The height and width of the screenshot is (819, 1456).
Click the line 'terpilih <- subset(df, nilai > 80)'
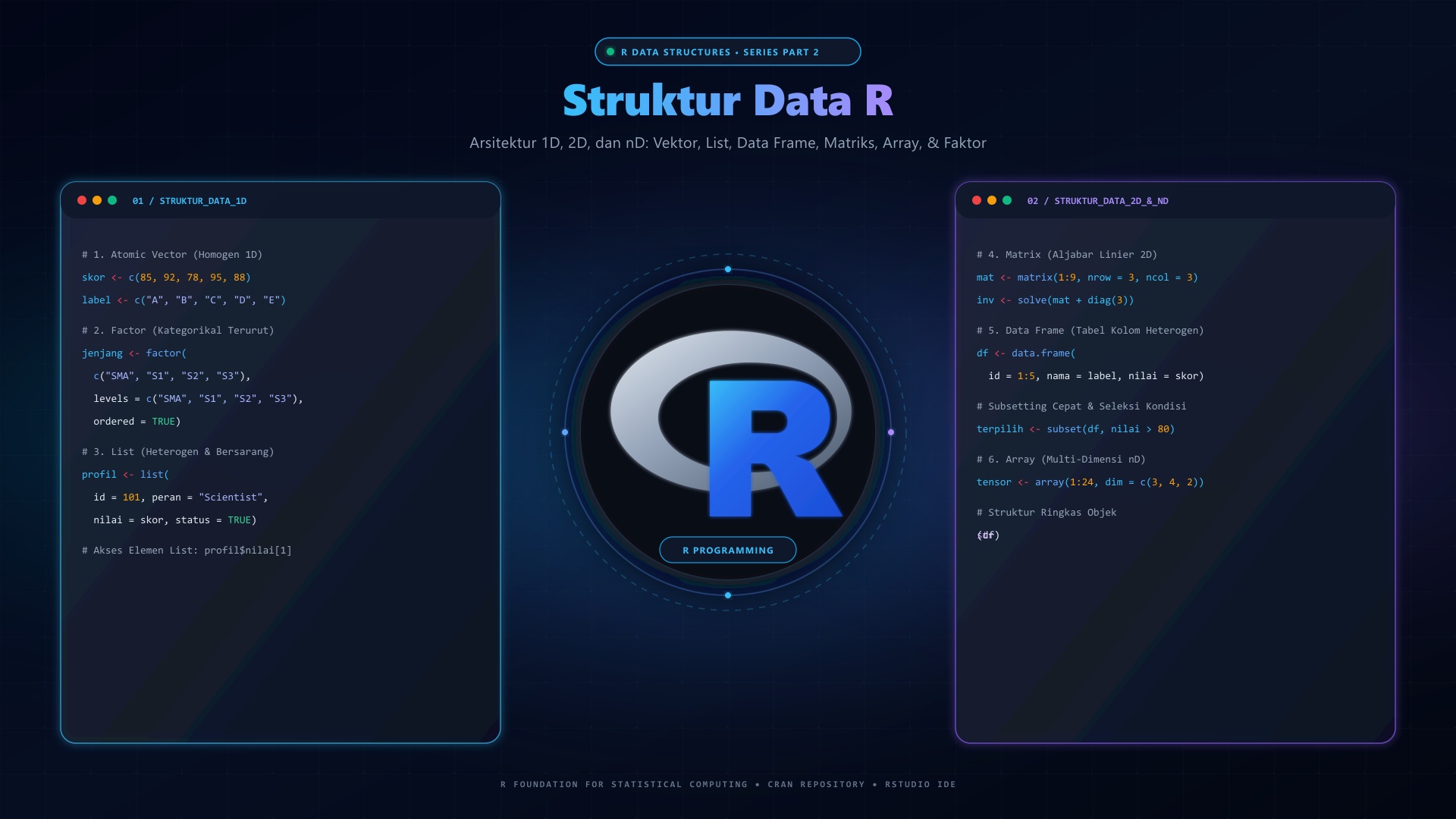(x=1075, y=429)
